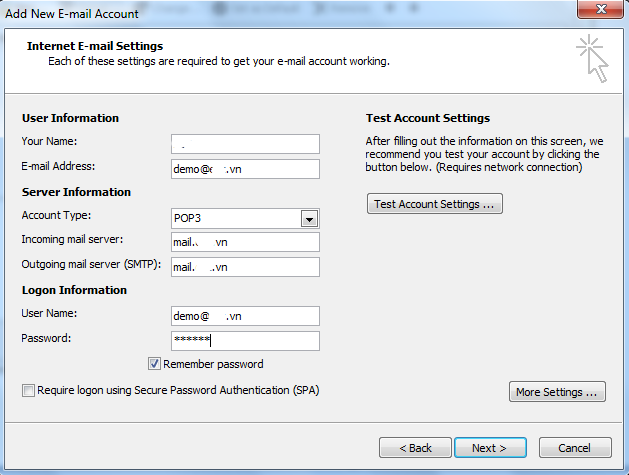
Task: Go to the Next step
Action: (x=490, y=447)
